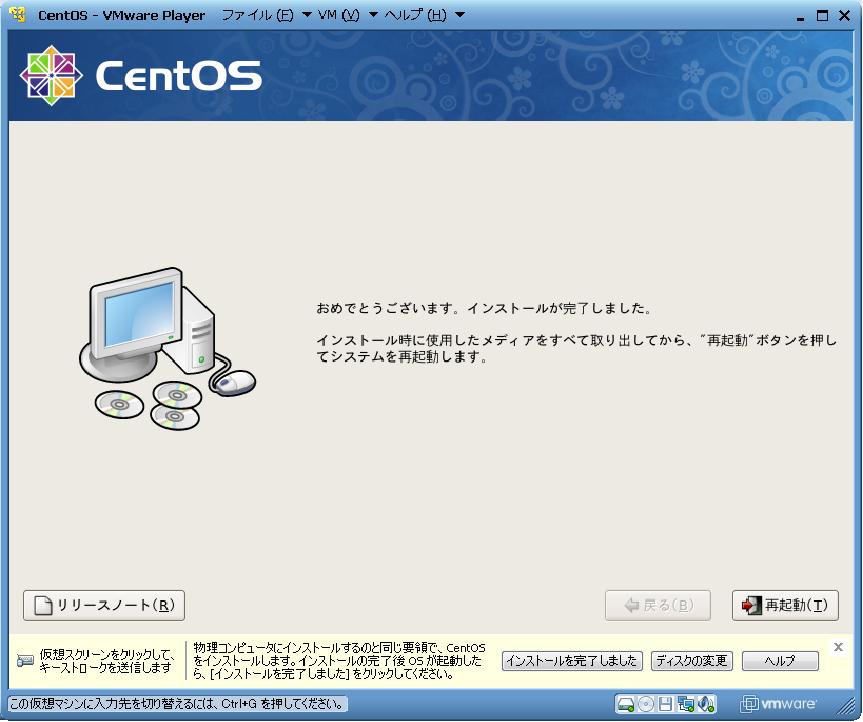The width and height of the screenshot is (863, 722).
Task: Expand the ヘルプ(H) menu dropdown arrow
Action: (459, 15)
